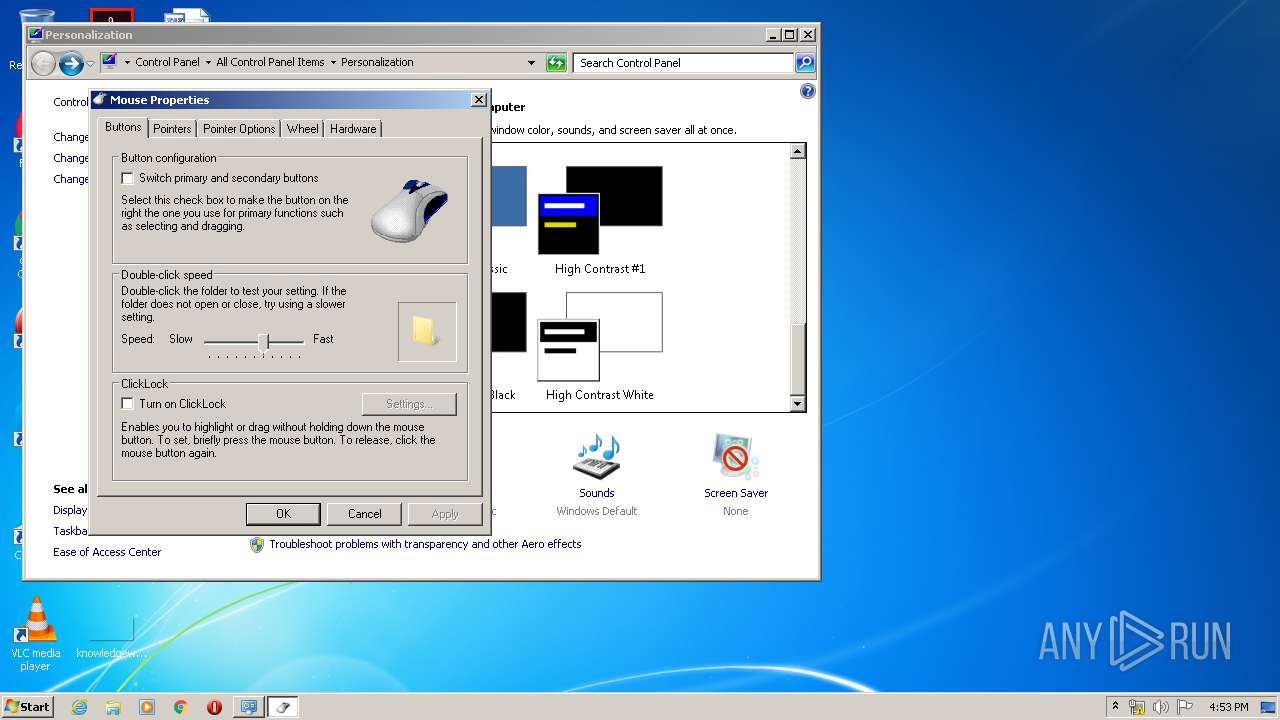Select the Buttons tab
1280x720 pixels.
(x=123, y=127)
